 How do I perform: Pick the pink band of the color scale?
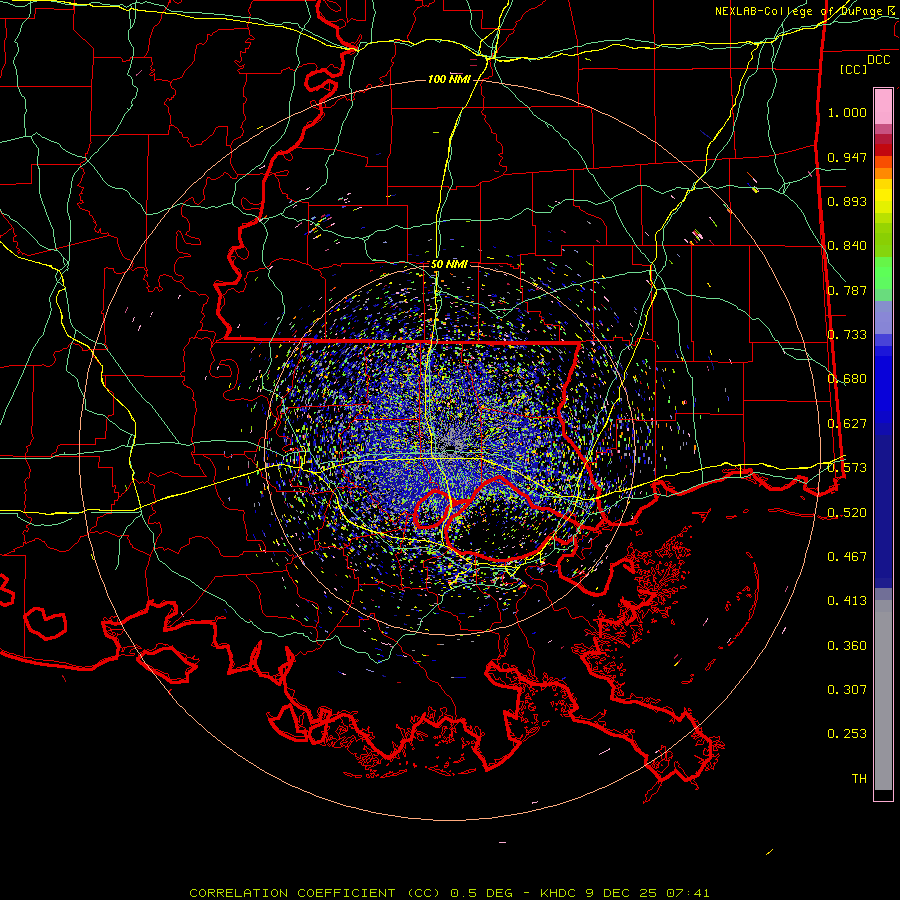[883, 106]
